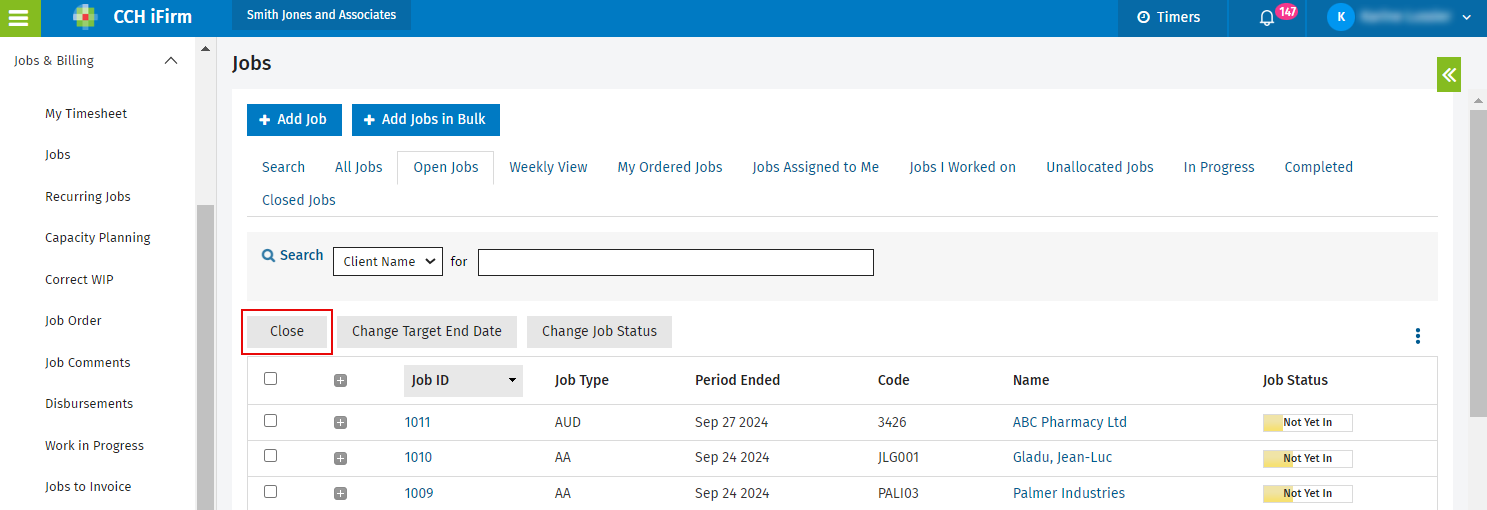Click job 1011 Not Yet In status bar
Screen dimensions: 1487x510
tap(1308, 423)
